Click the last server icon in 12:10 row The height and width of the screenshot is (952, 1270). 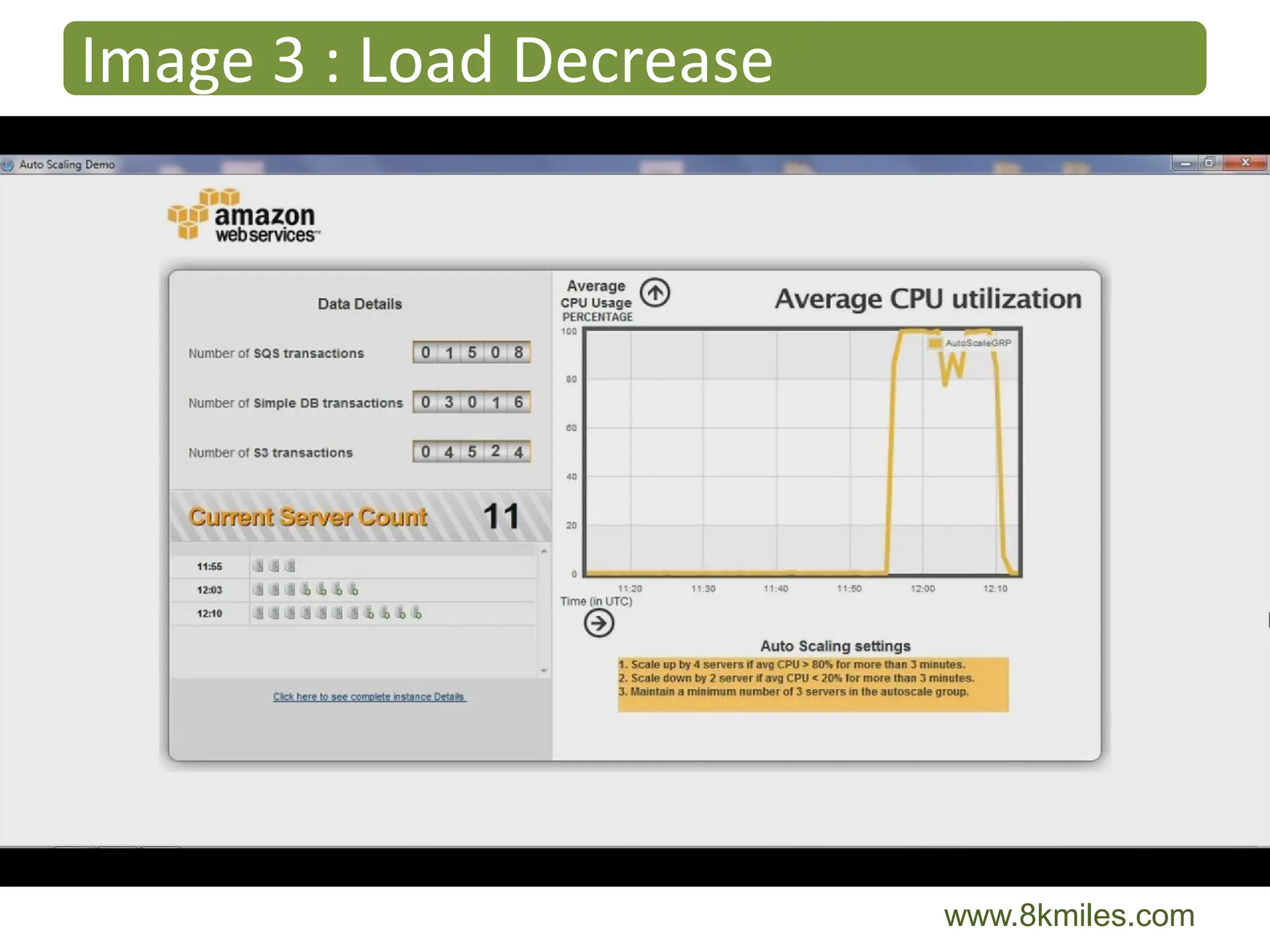coord(416,612)
